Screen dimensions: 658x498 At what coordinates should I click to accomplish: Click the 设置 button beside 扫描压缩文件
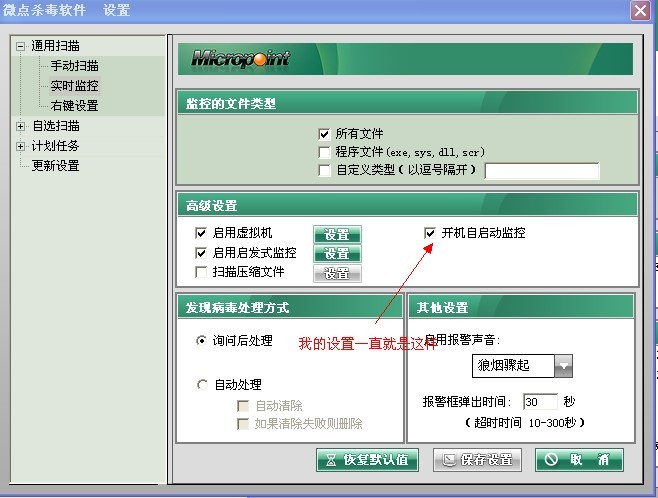(x=337, y=274)
